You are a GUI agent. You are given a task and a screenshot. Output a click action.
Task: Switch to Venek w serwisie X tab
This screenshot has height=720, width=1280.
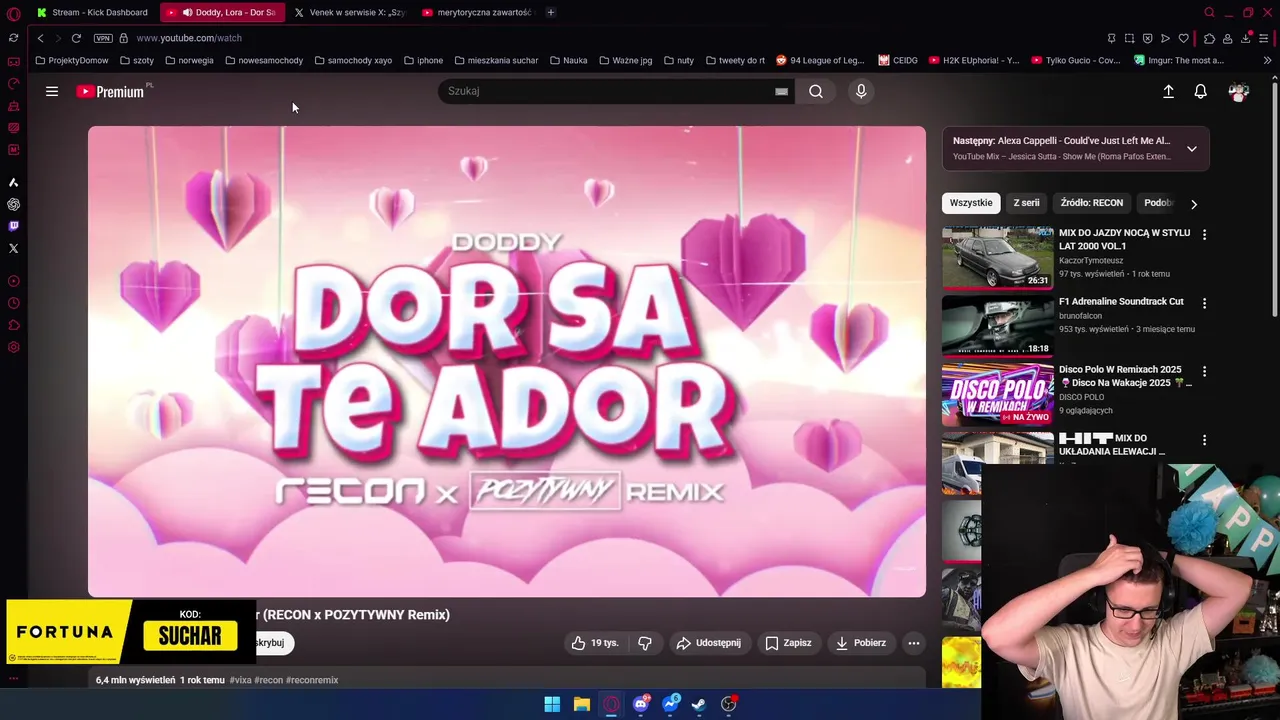(349, 12)
